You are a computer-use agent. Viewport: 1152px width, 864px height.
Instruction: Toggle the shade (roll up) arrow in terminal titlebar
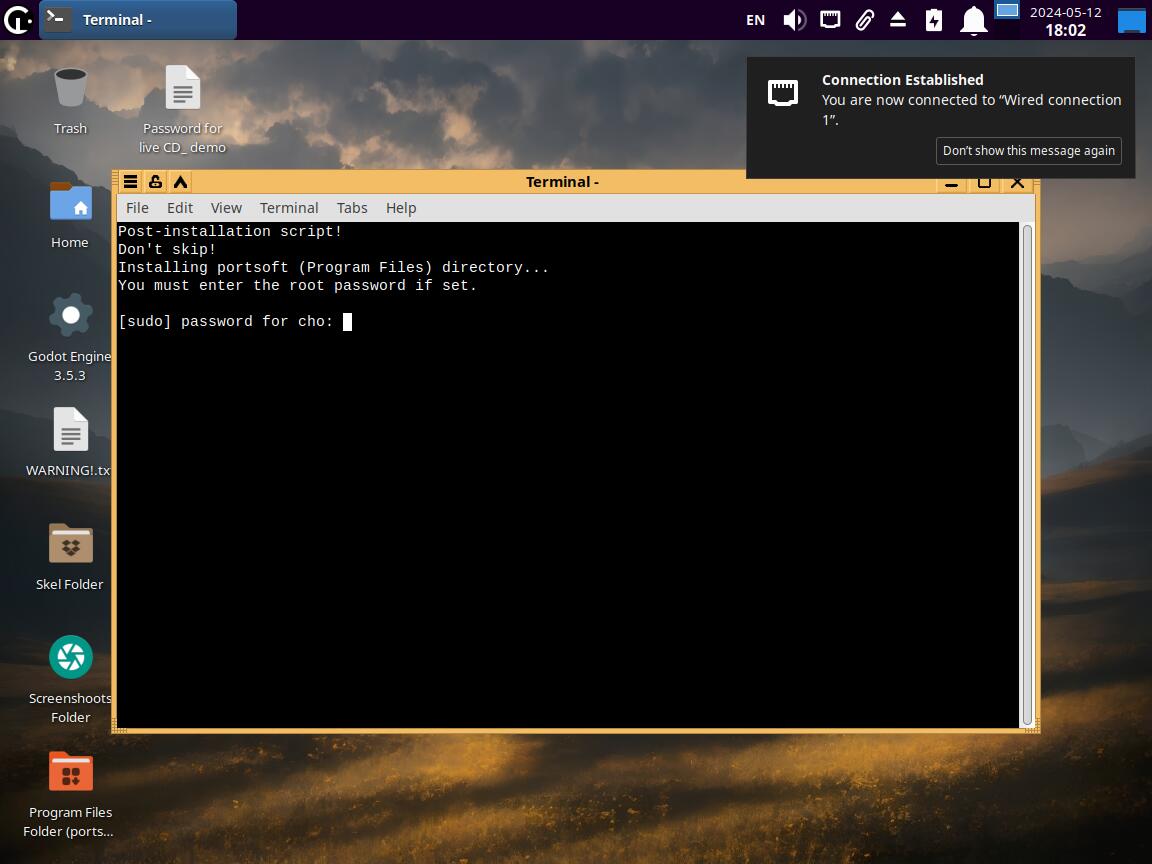pos(180,181)
